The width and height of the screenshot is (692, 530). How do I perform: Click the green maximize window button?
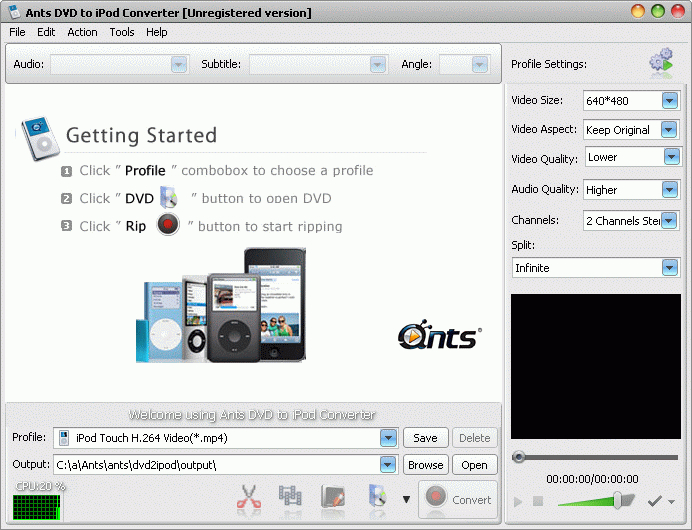pos(658,11)
